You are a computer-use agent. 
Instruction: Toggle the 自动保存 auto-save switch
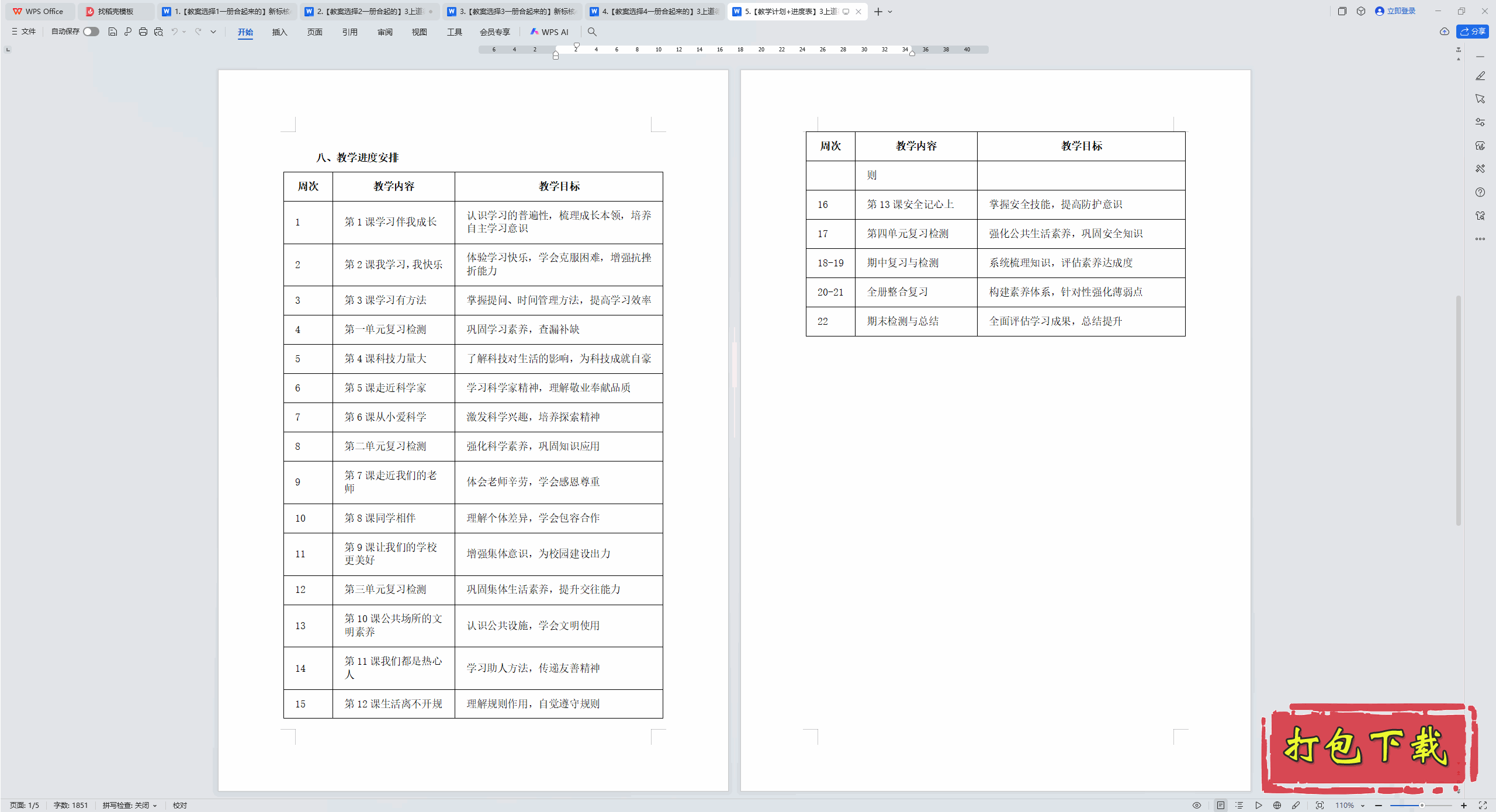pos(91,32)
